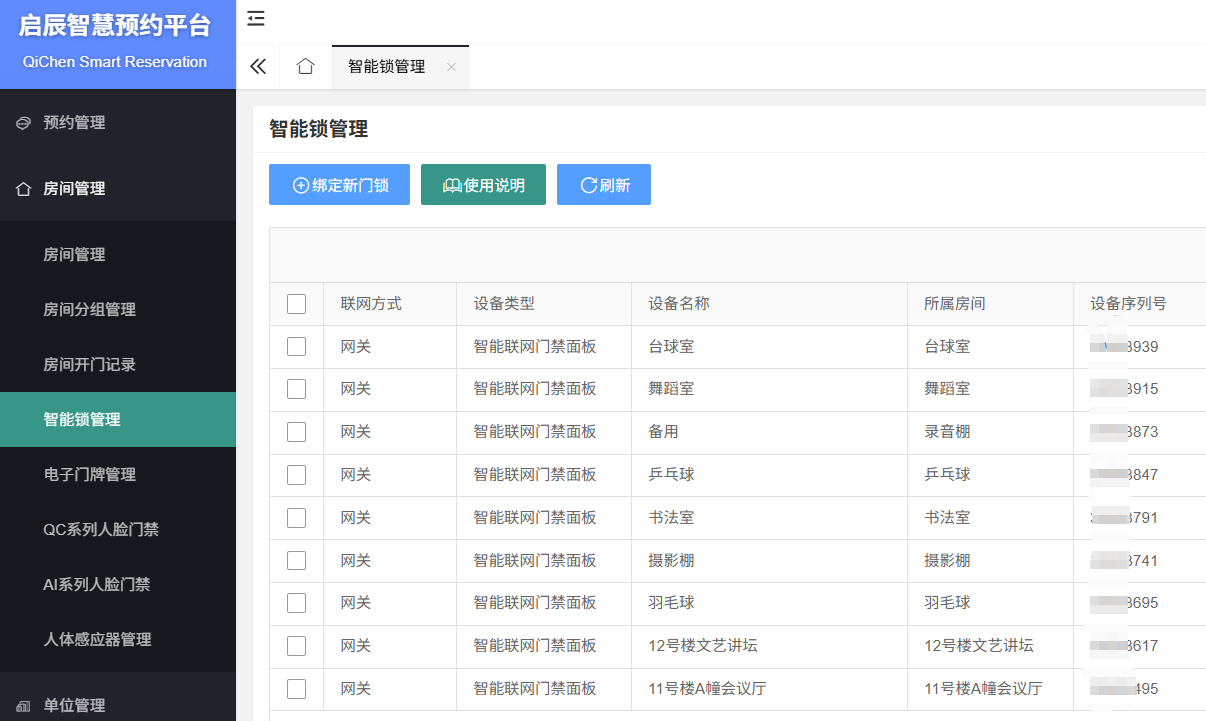
Task: Open the 房间管理 submenu item
Action: (x=118, y=255)
